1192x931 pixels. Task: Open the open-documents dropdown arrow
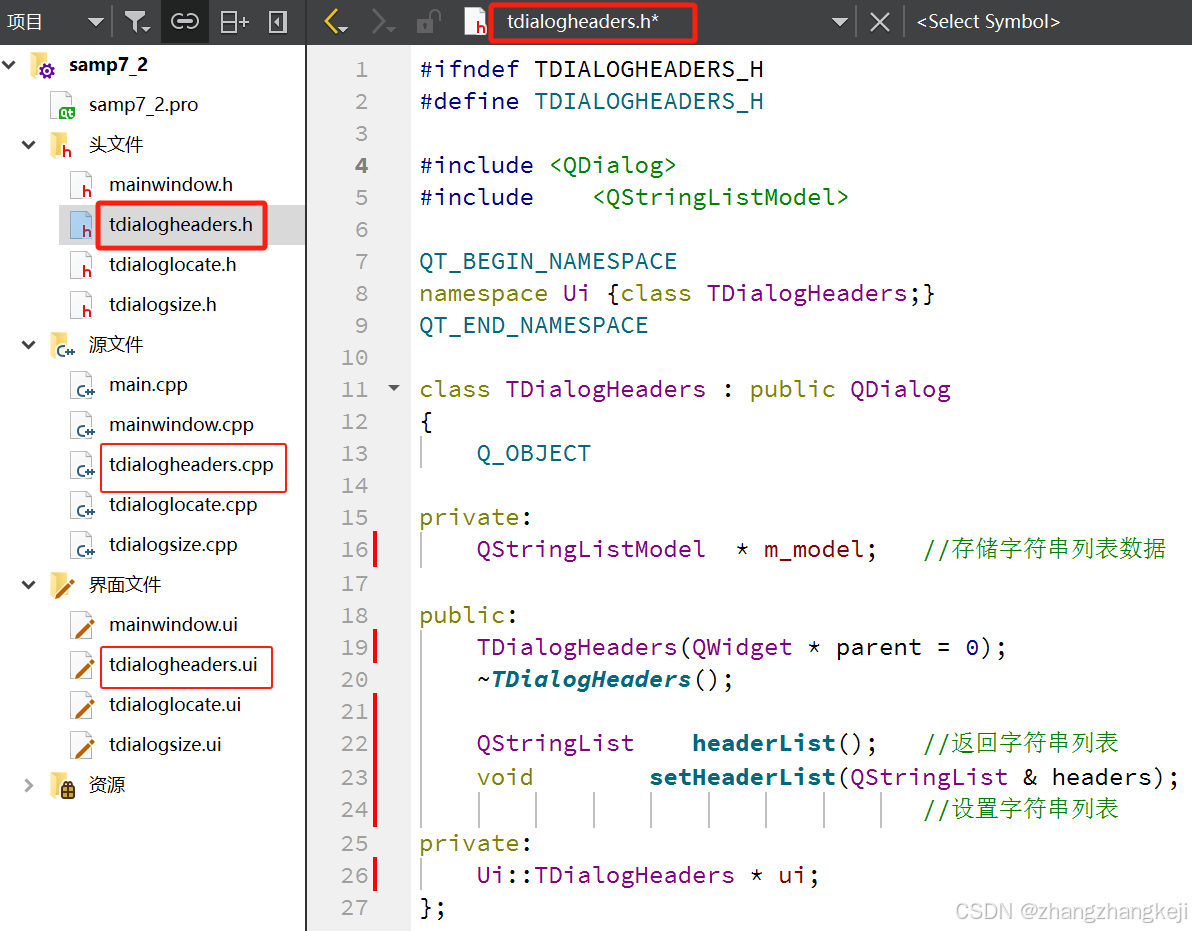(839, 22)
